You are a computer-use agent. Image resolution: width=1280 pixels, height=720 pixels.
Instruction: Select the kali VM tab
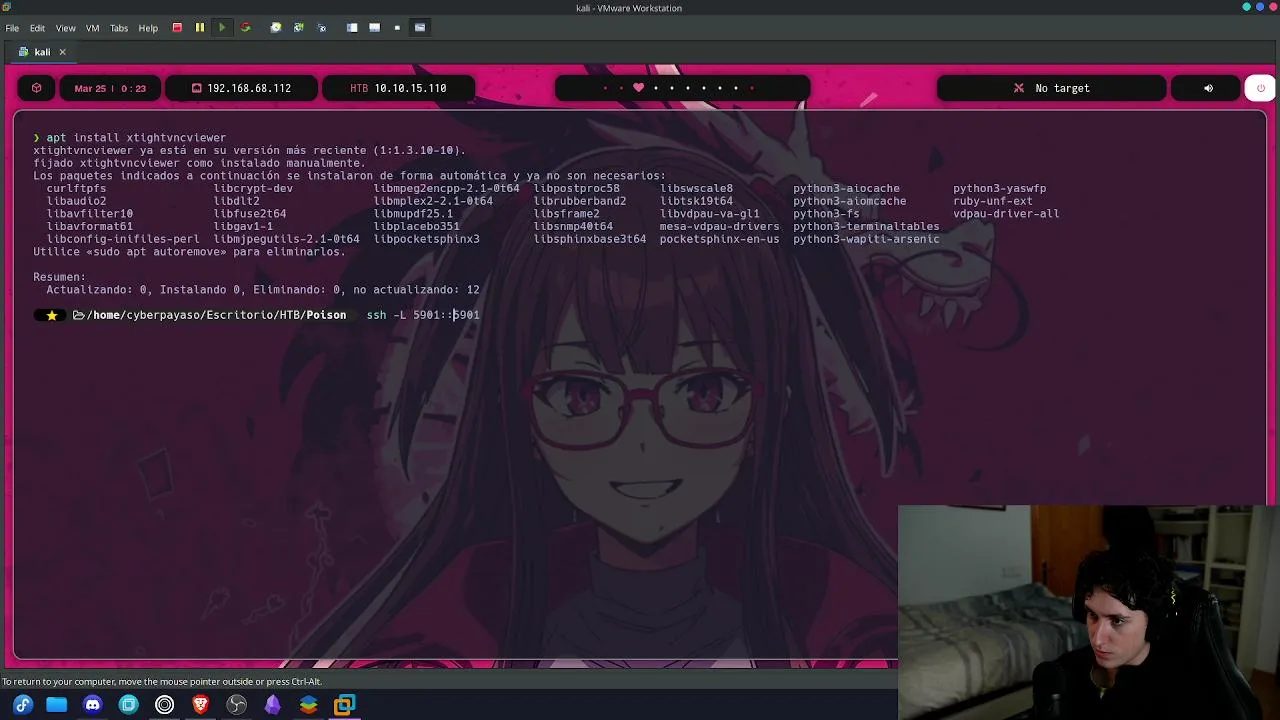pyautogui.click(x=42, y=52)
